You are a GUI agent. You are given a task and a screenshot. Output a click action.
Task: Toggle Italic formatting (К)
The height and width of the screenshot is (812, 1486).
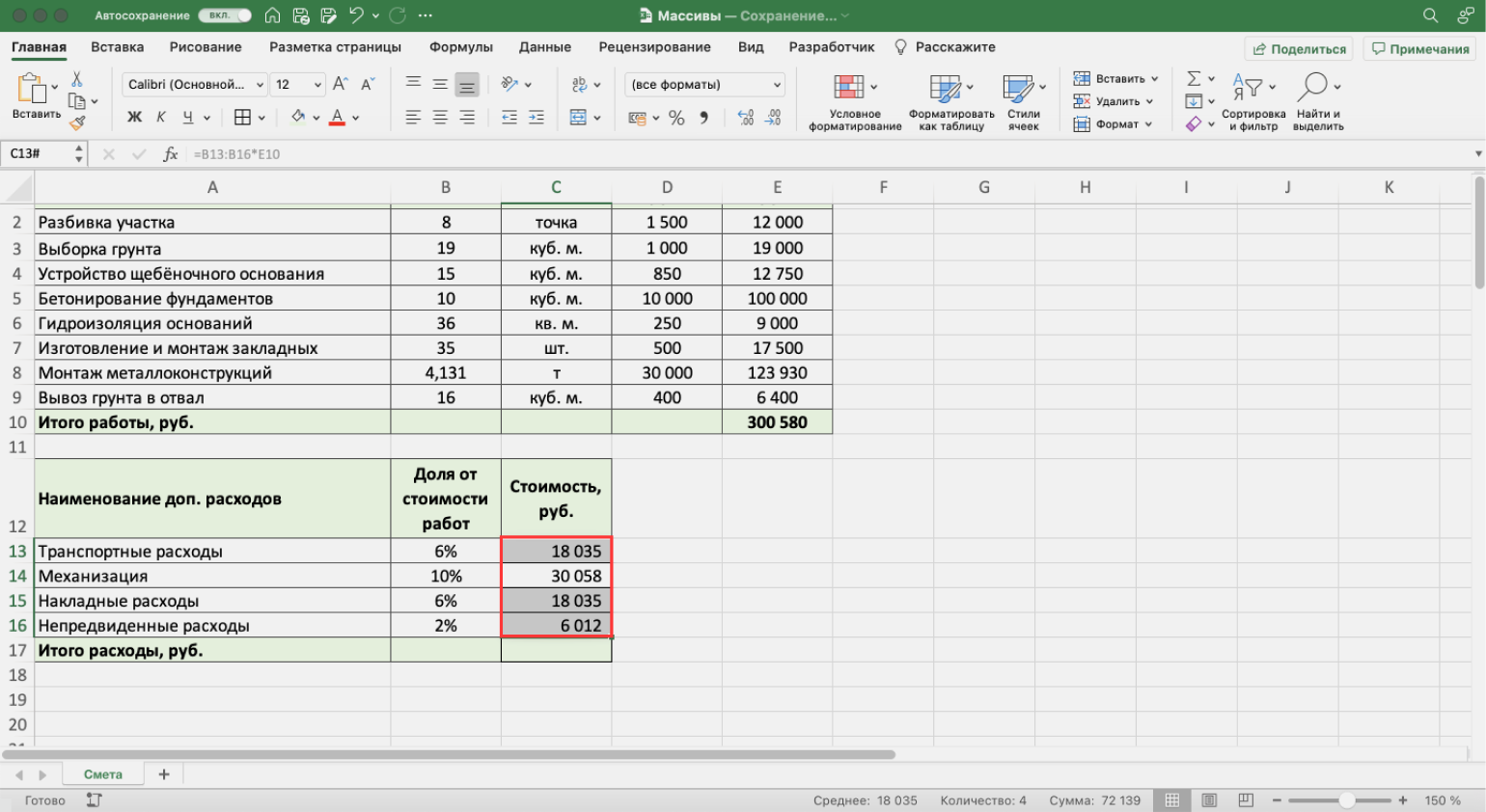coord(161,117)
